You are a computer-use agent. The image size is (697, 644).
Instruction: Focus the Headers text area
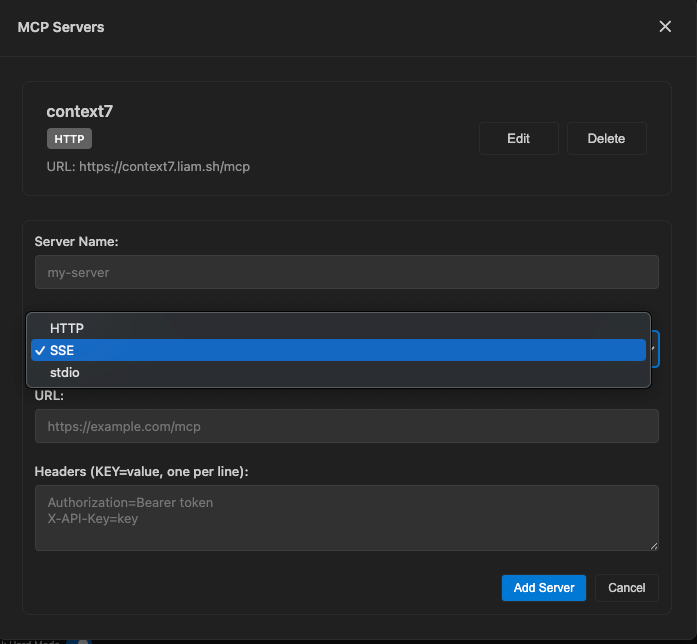[346, 518]
